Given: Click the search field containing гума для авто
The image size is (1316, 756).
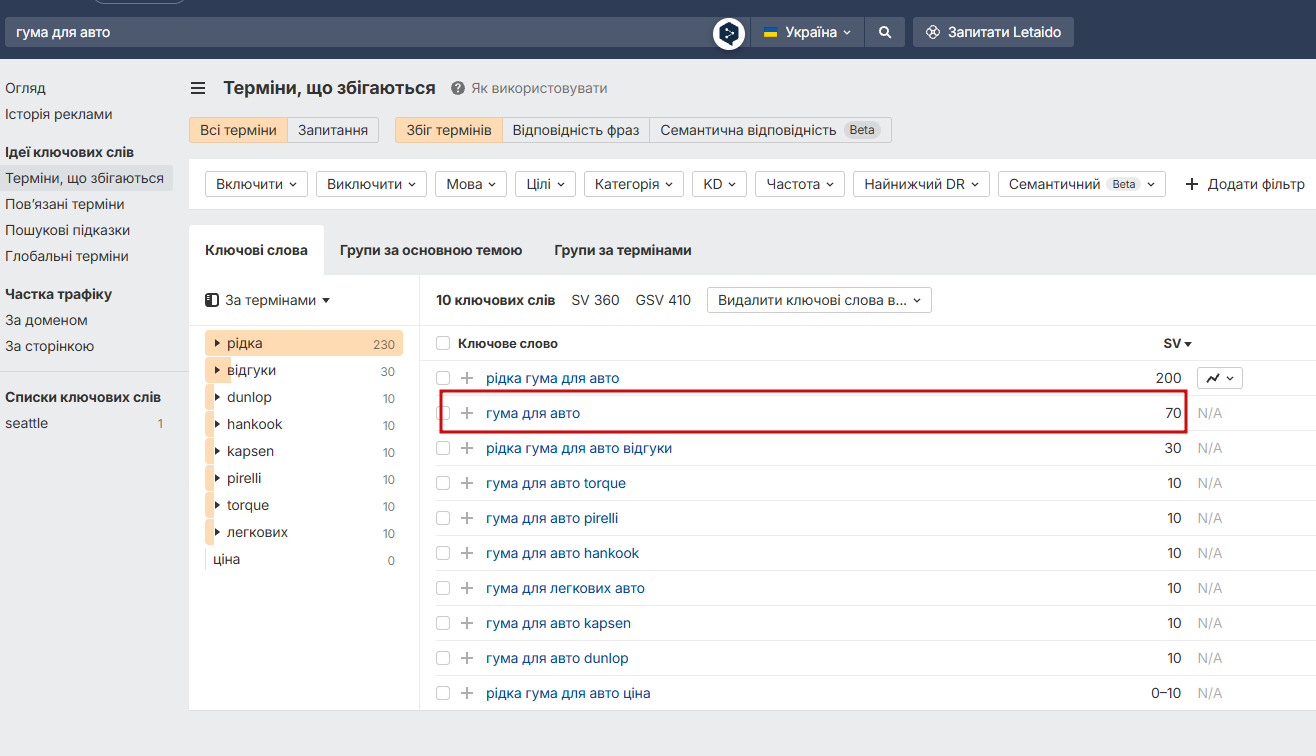Looking at the screenshot, I should pos(360,32).
